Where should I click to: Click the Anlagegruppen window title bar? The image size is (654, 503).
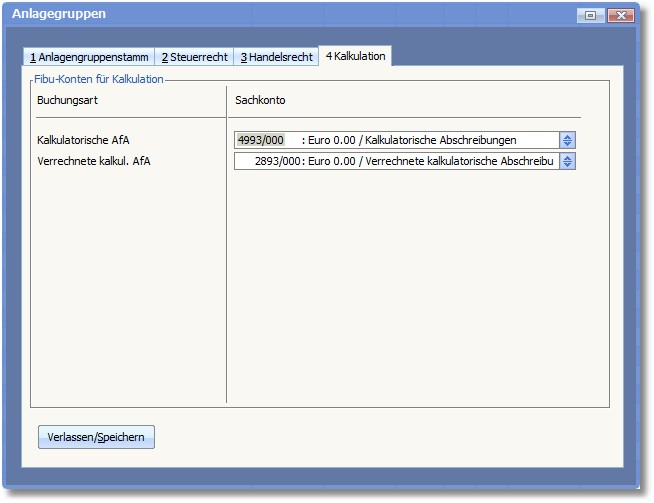pos(300,14)
